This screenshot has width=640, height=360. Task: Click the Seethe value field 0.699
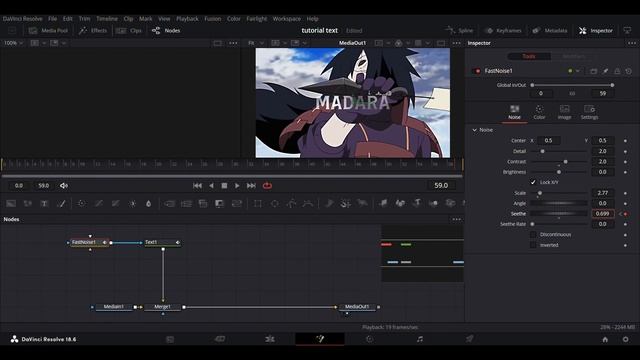[603, 214]
